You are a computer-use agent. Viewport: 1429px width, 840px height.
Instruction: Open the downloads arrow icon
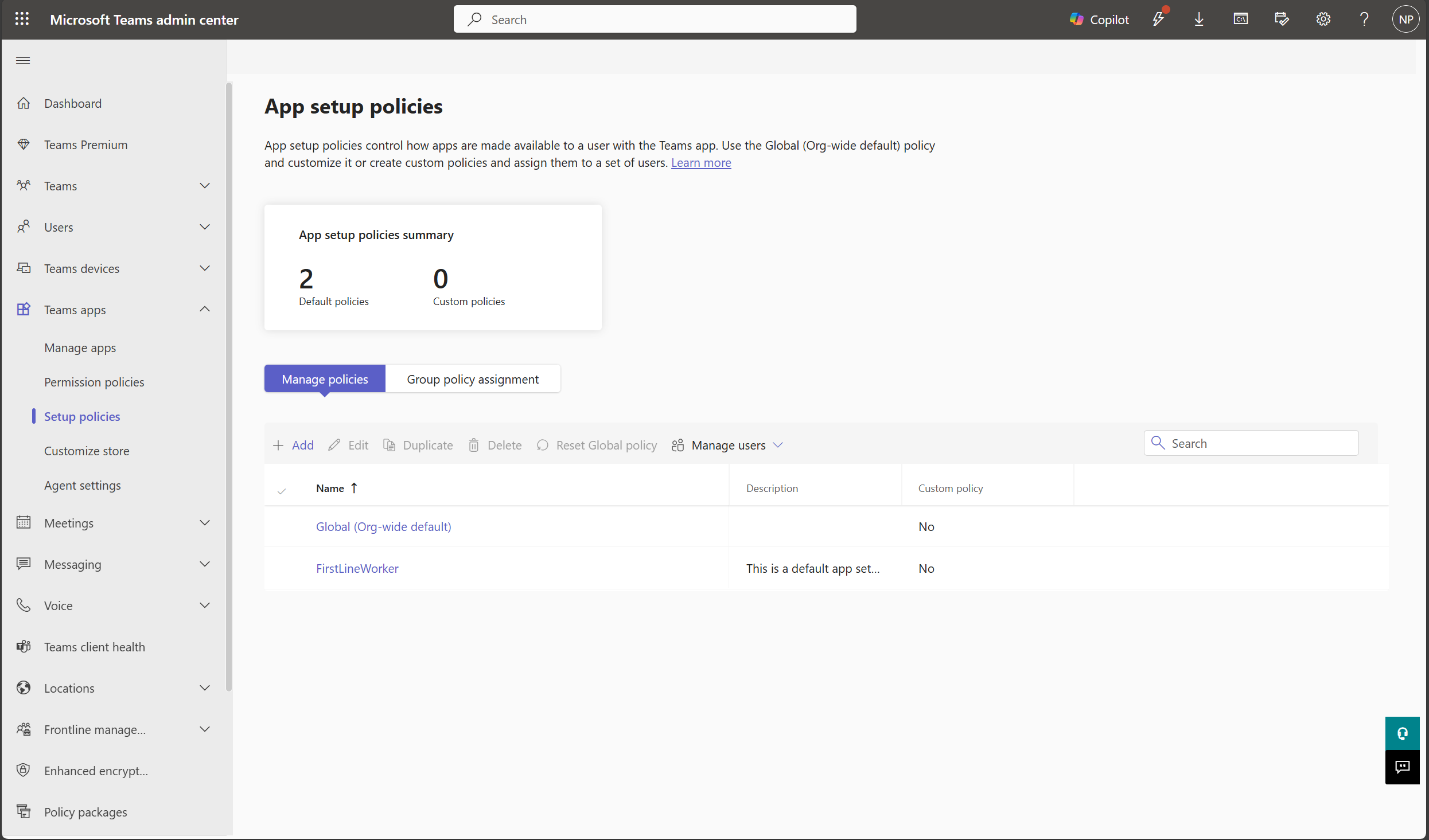click(x=1199, y=19)
